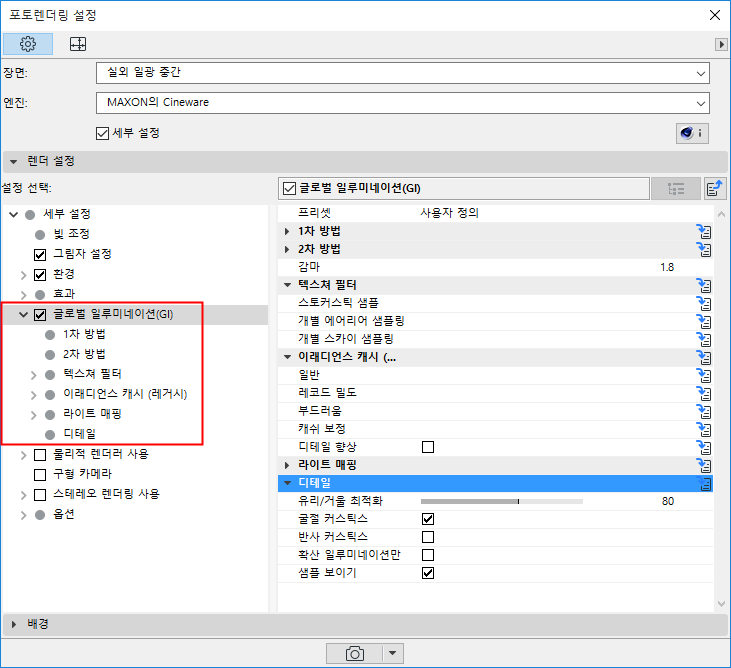Image resolution: width=731 pixels, height=668 pixels.
Task: Click the link icon on 라이트 매핑 row
Action: click(x=704, y=465)
